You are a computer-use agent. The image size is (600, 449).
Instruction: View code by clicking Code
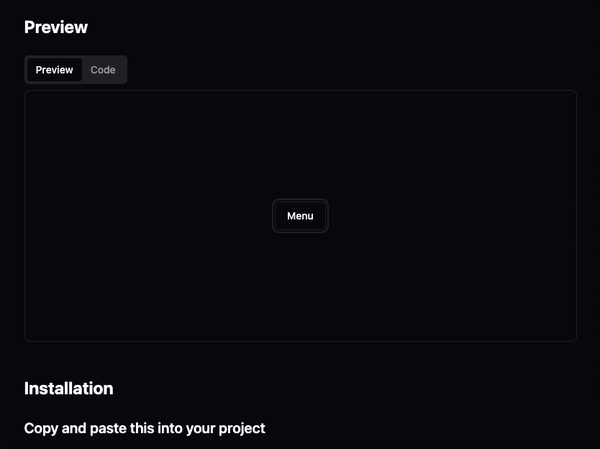(x=103, y=70)
